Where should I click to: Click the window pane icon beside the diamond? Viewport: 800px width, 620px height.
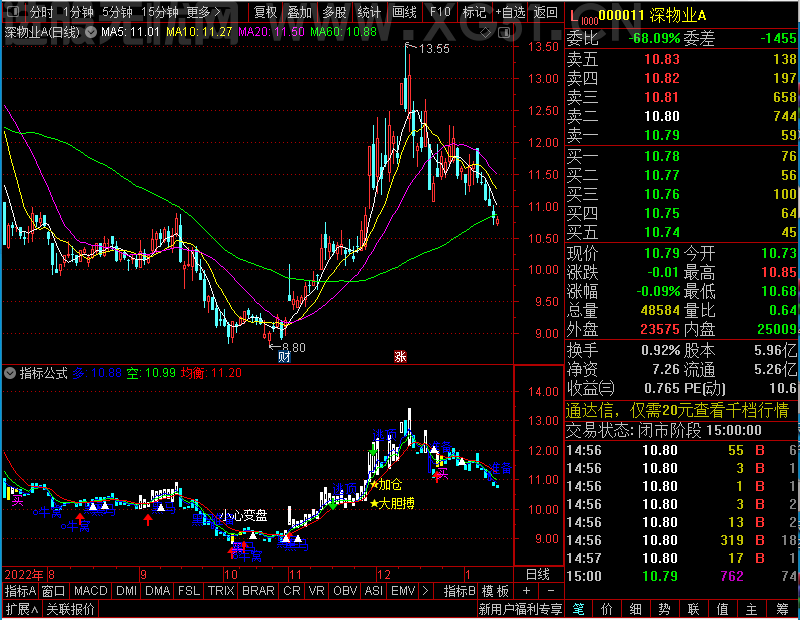504,32
